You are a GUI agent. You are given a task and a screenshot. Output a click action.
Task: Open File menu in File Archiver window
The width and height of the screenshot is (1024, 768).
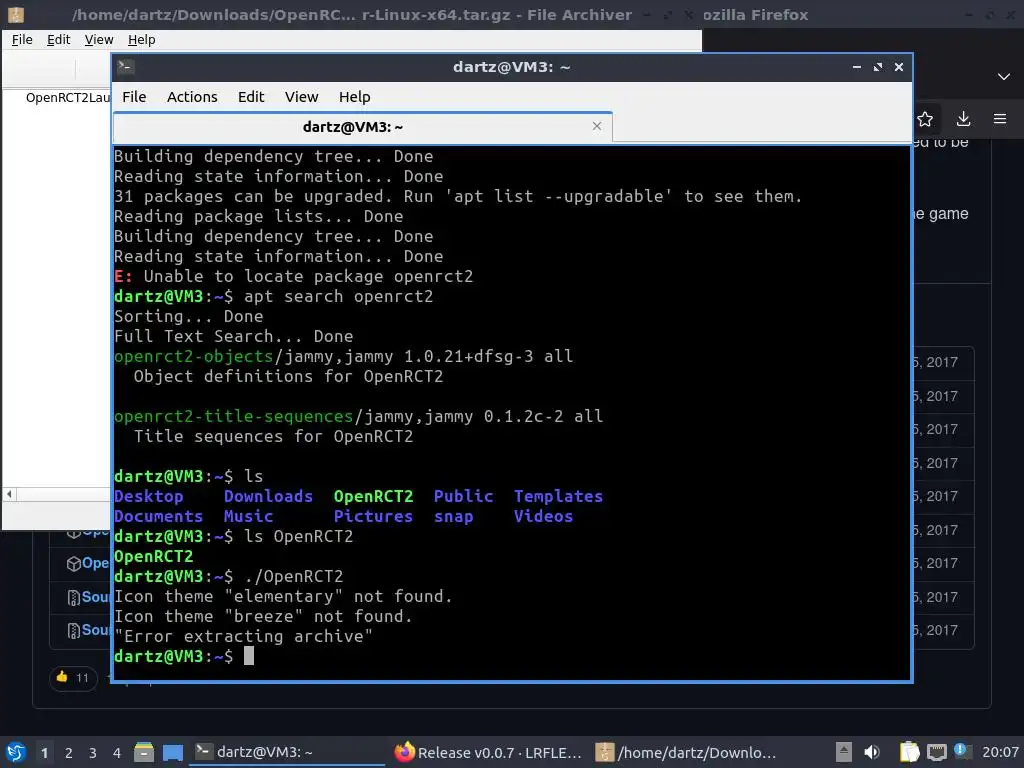[x=22, y=40]
